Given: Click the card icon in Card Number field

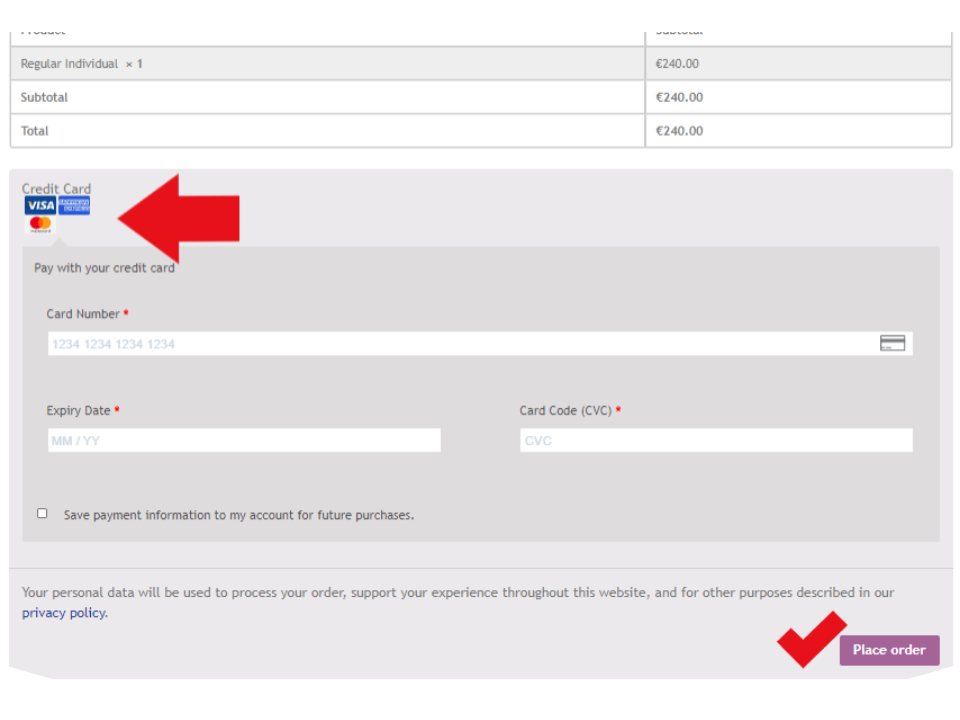Looking at the screenshot, I should (x=892, y=343).
